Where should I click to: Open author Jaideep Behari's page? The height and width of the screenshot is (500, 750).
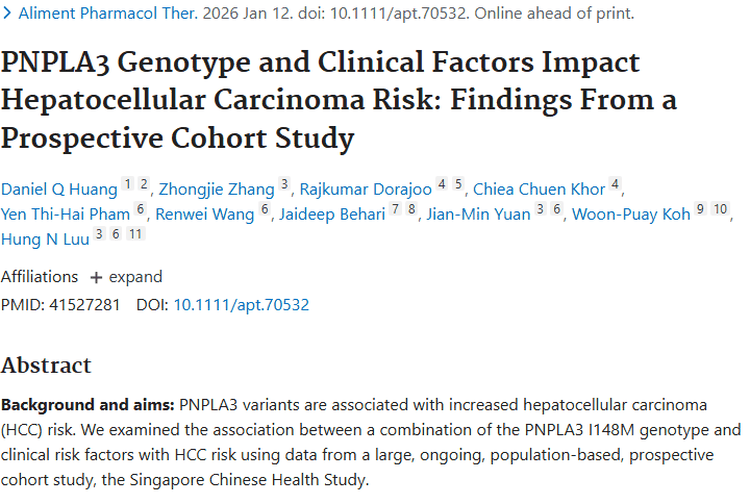pyautogui.click(x=337, y=213)
